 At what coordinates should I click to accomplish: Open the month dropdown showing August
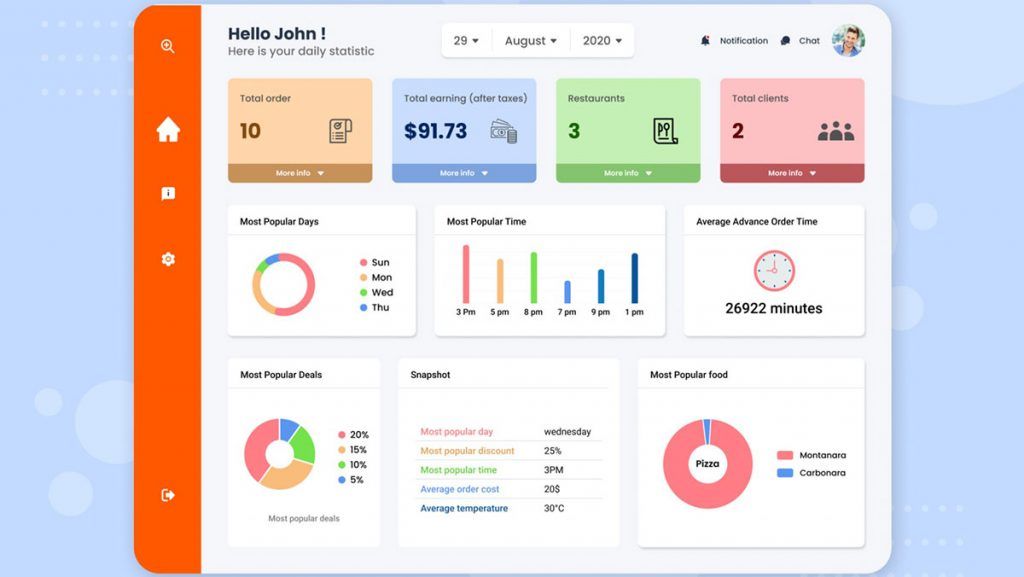point(531,40)
